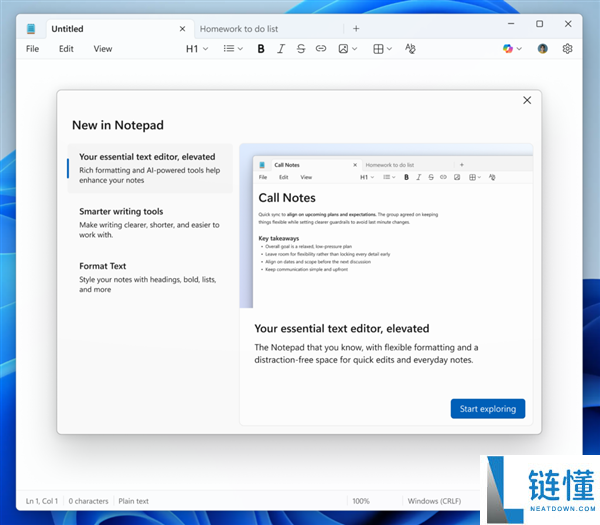Apply strikethrough in main toolbar
This screenshot has width=600, height=525.
(x=301, y=49)
